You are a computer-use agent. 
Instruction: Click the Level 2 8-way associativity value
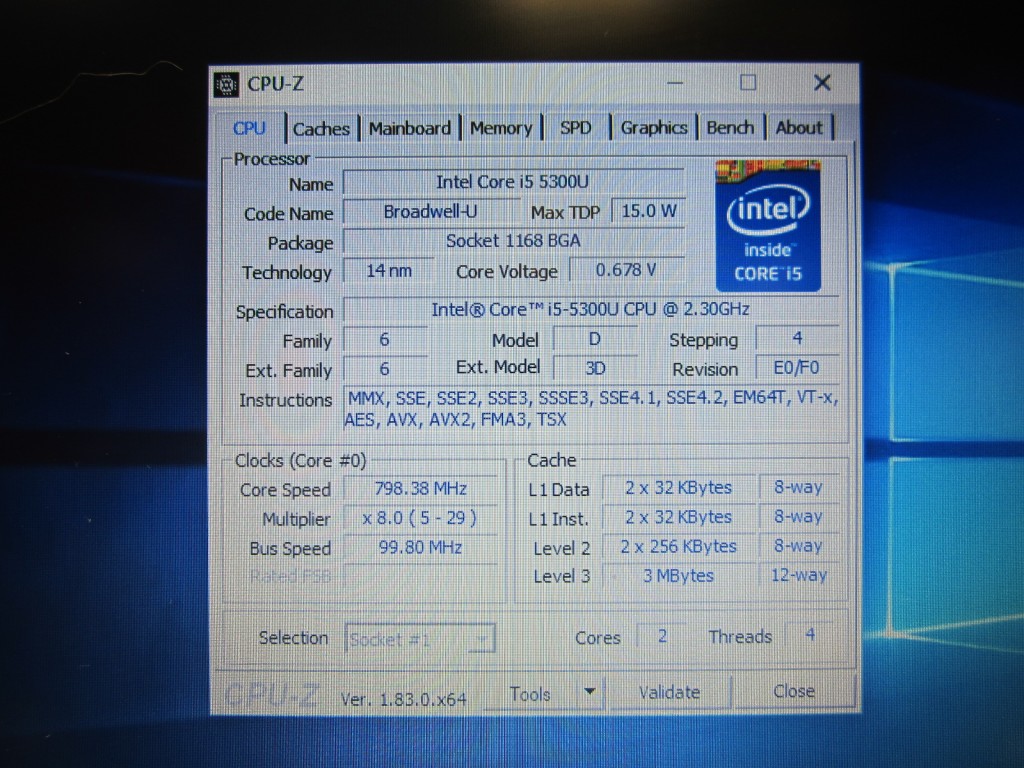click(x=799, y=546)
